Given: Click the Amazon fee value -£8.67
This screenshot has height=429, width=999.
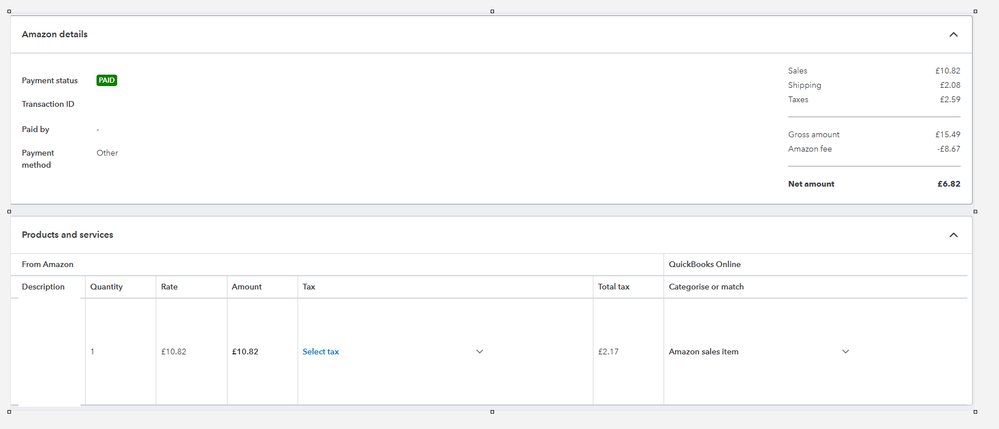Looking at the screenshot, I should 949,149.
